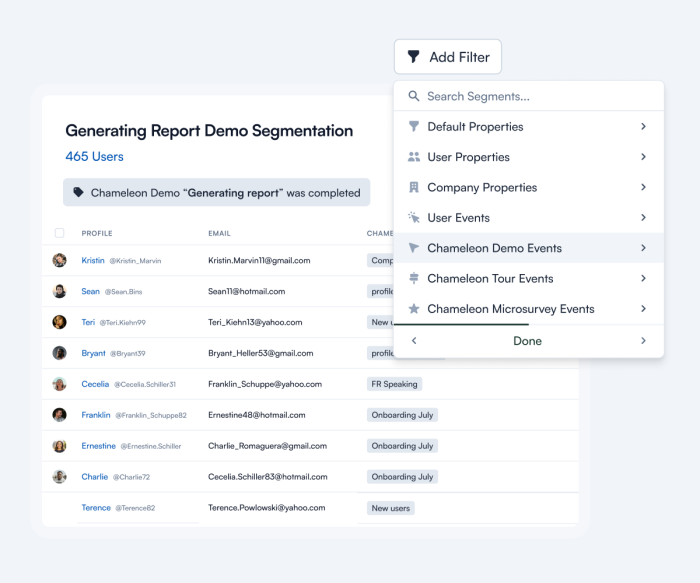The image size is (700, 583).
Task: Click Kristin's avatar thumbnail
Action: click(x=59, y=260)
